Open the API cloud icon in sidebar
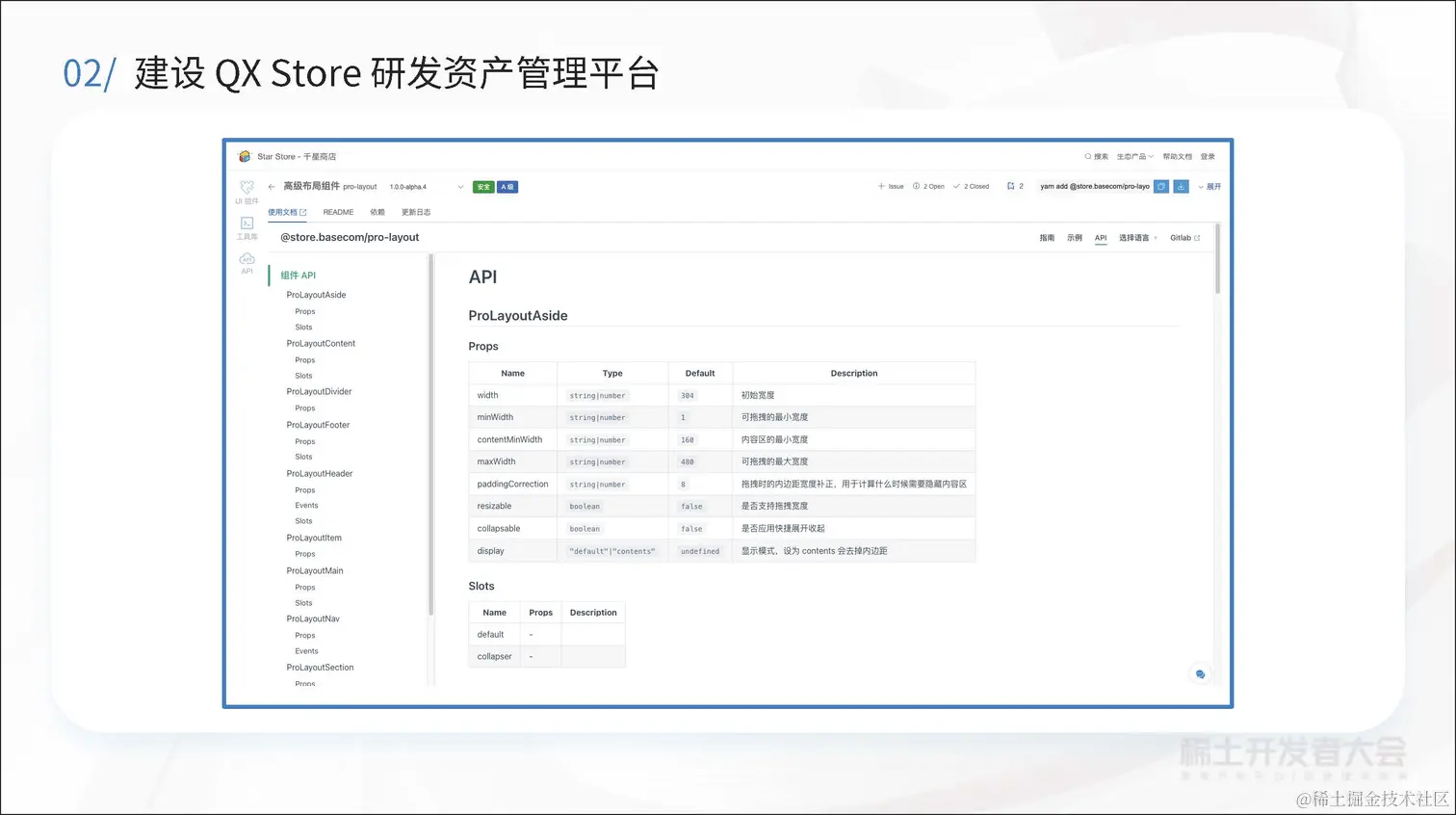1456x815 pixels. tap(247, 262)
